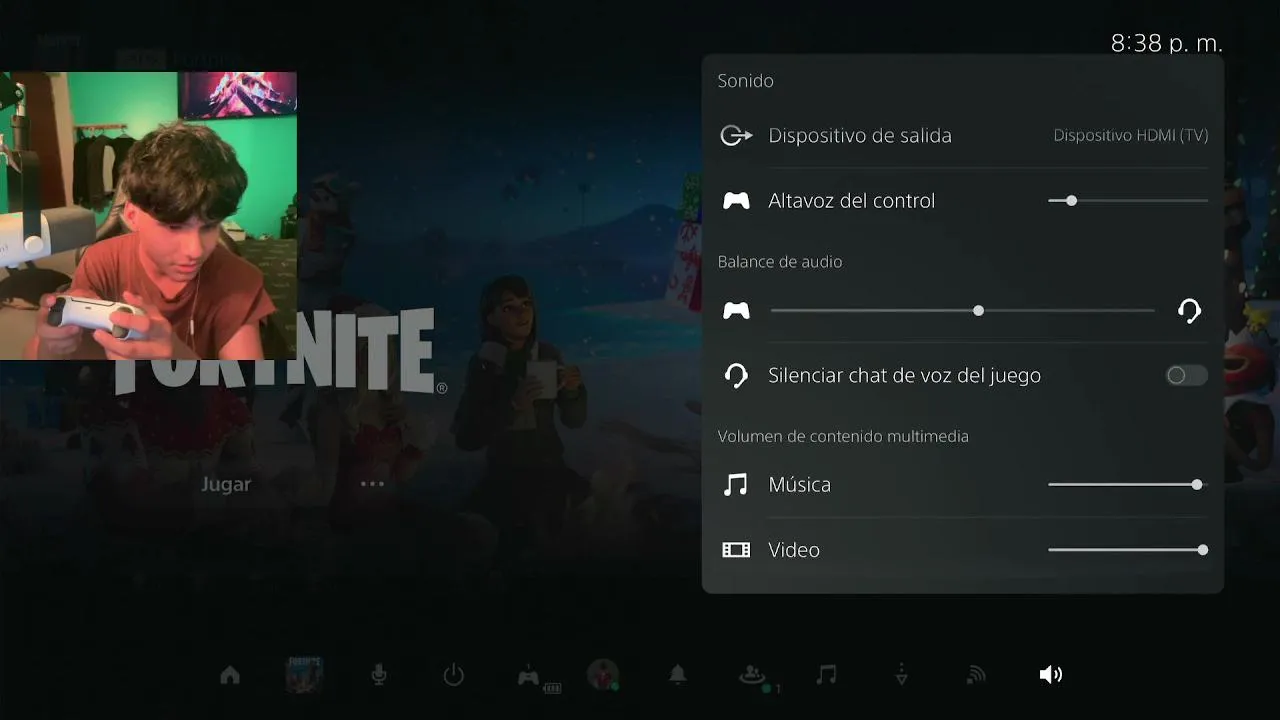Select Silenciar chat de voz del juego label
This screenshot has width=1280, height=720.
(905, 376)
